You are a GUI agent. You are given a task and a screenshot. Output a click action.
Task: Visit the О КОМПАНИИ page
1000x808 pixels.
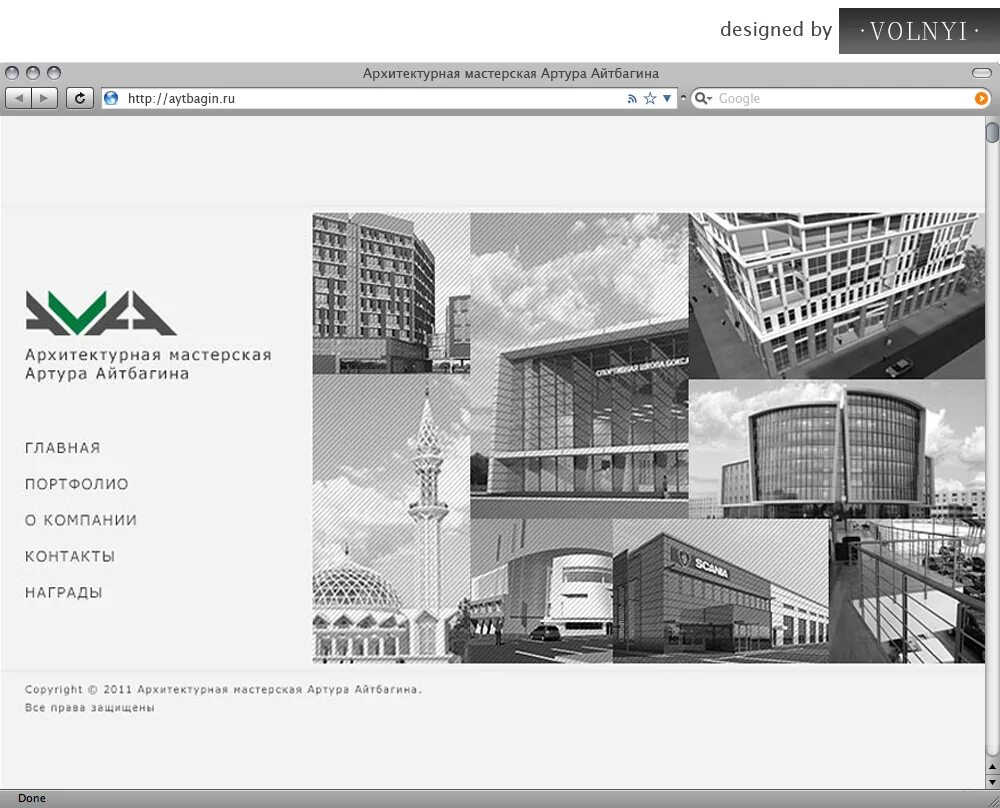click(x=80, y=520)
